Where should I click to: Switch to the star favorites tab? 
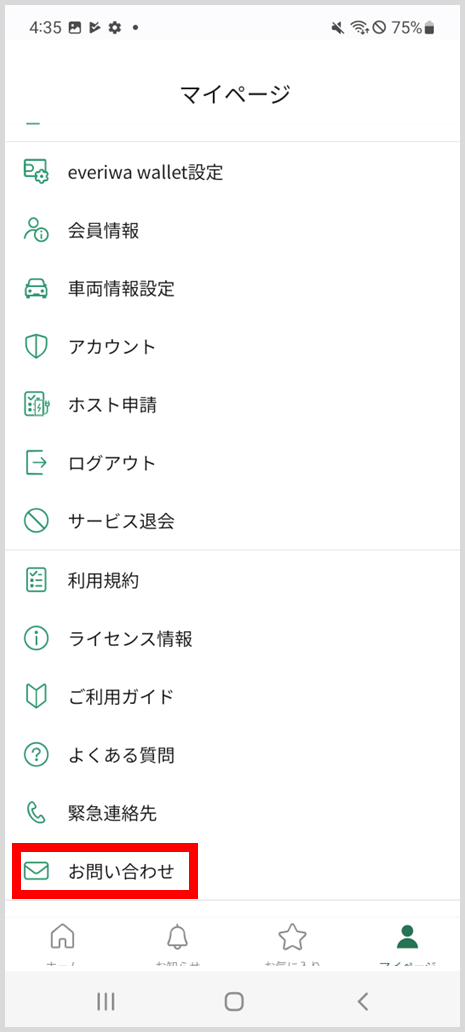pyautogui.click(x=292, y=941)
